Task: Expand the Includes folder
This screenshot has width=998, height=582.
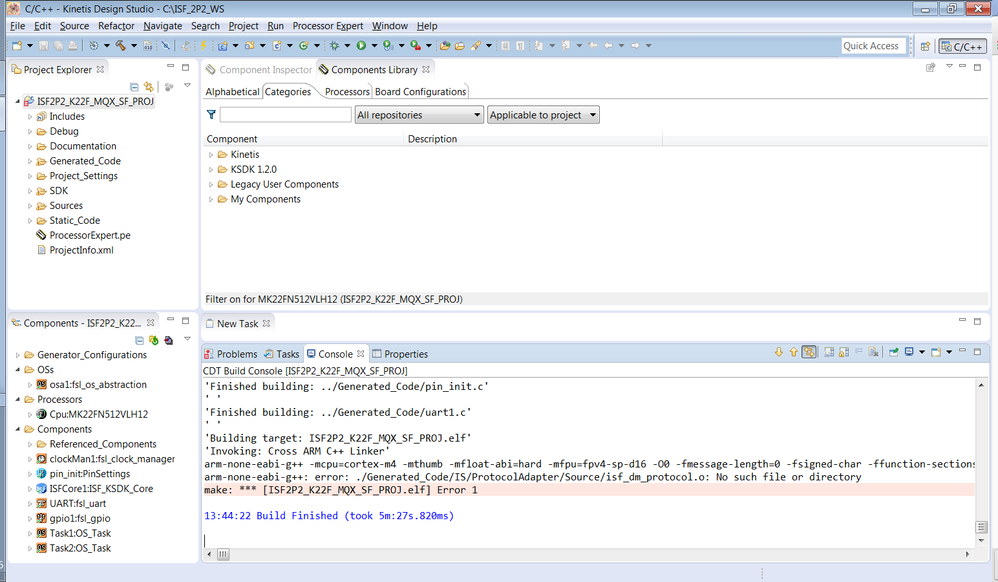Action: tap(30, 117)
